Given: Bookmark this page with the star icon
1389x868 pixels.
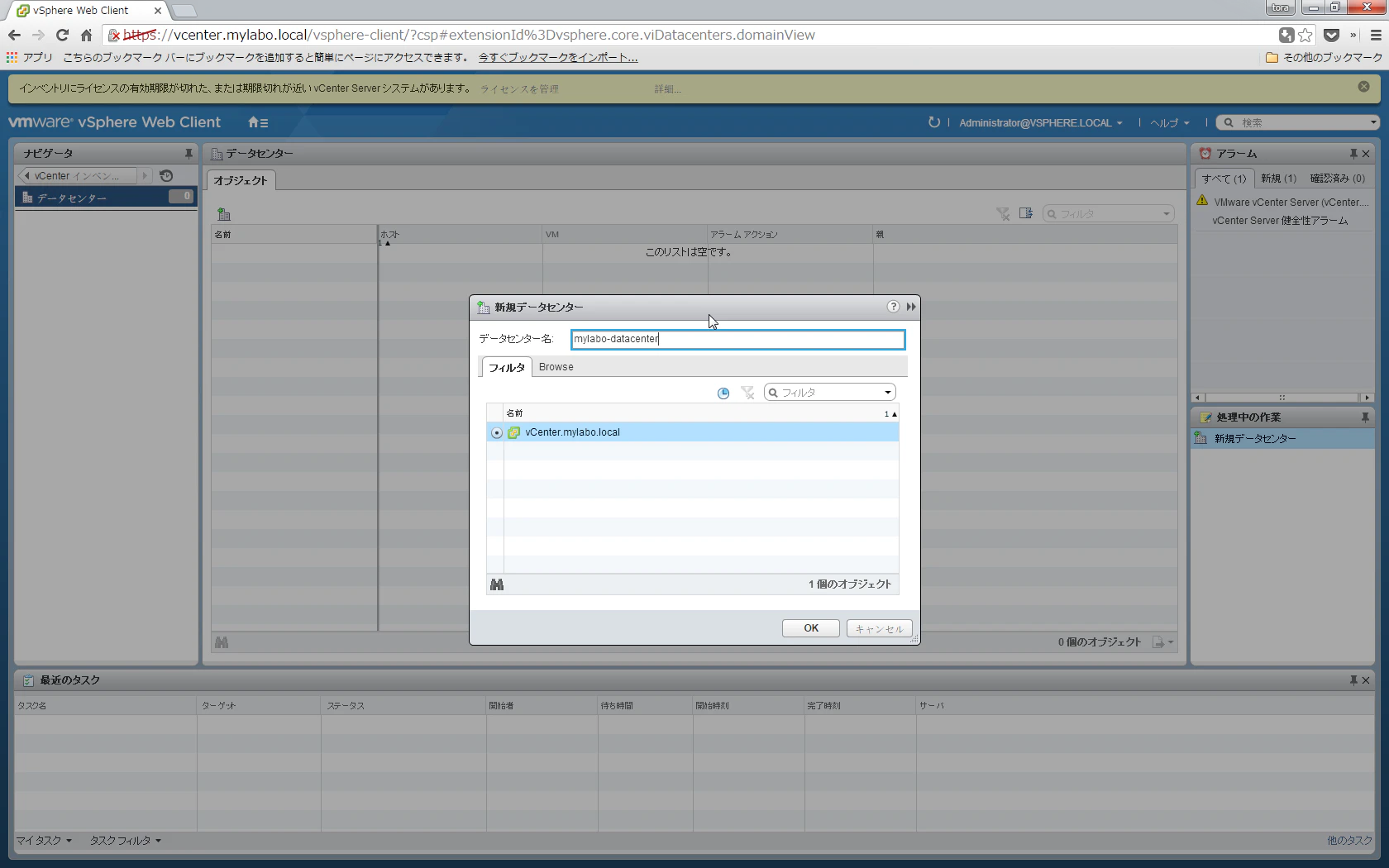Looking at the screenshot, I should (x=1305, y=35).
